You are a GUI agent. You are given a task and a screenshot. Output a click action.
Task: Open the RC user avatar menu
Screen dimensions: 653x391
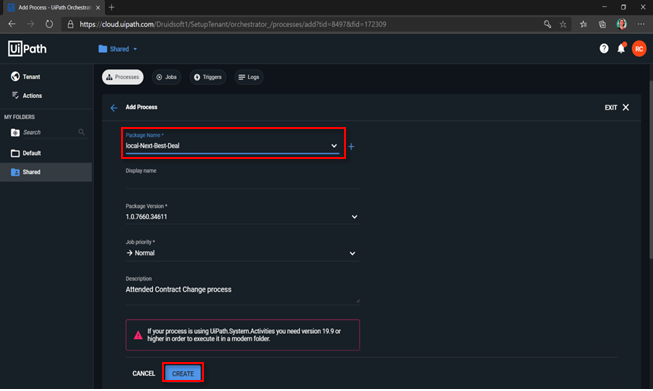tap(639, 49)
